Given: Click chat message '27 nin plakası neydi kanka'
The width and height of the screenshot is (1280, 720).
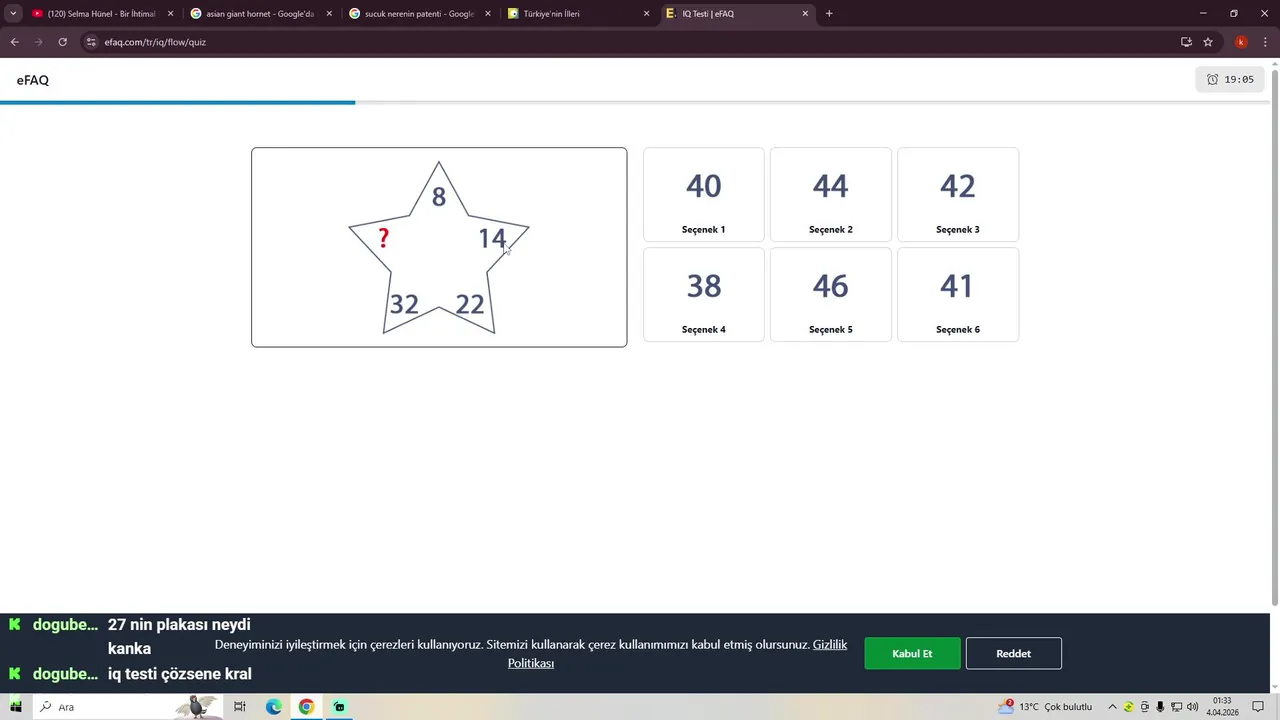Looking at the screenshot, I should (179, 636).
